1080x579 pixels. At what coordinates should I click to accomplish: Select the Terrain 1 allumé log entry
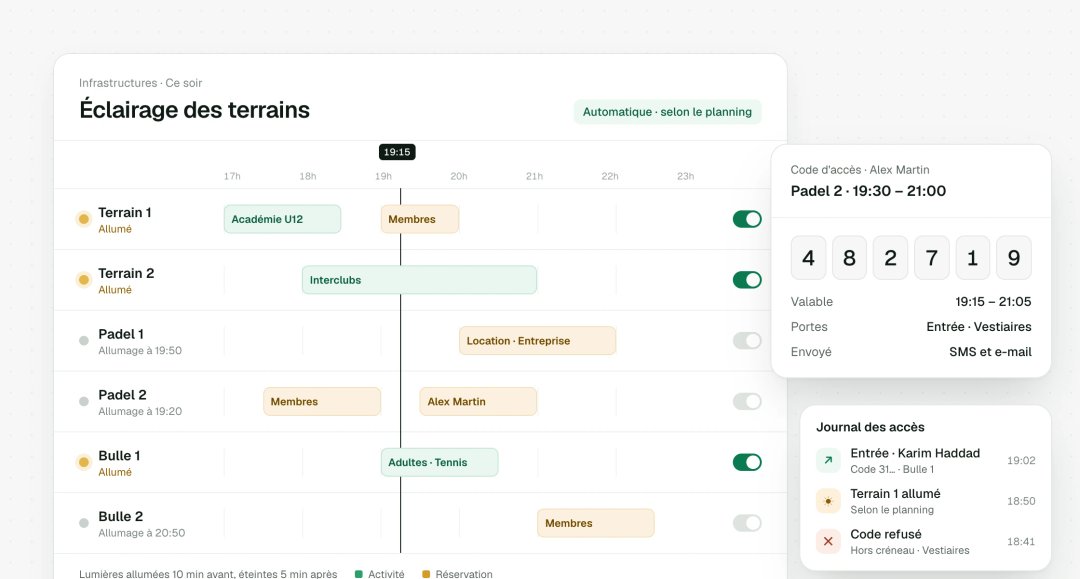pyautogui.click(x=925, y=501)
